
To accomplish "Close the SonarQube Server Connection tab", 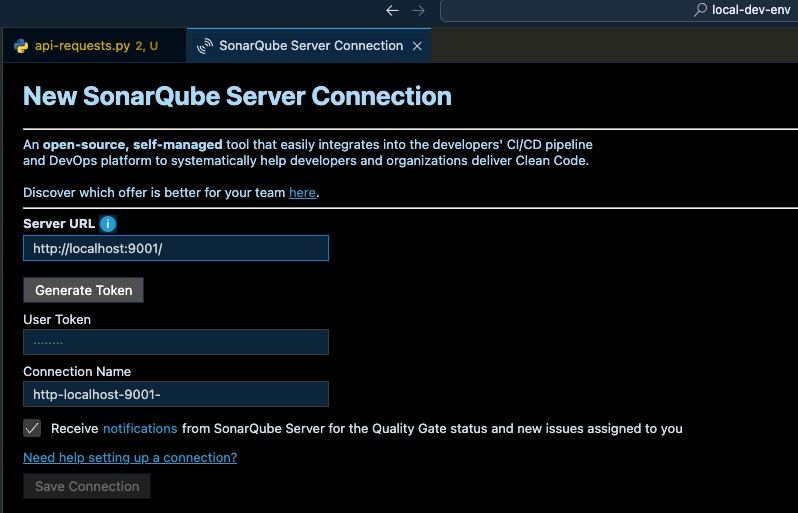I will pos(417,46).
